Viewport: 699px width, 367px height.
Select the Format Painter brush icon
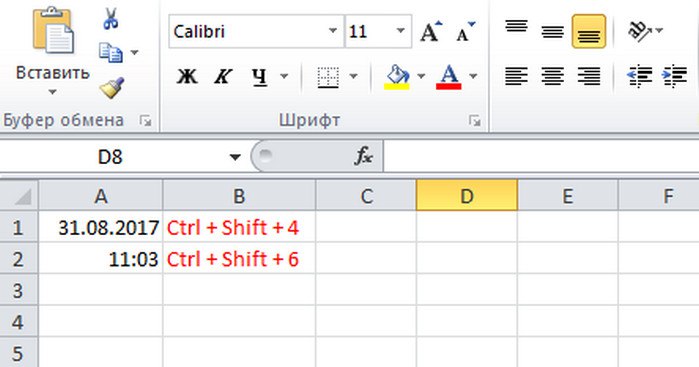coord(111,87)
